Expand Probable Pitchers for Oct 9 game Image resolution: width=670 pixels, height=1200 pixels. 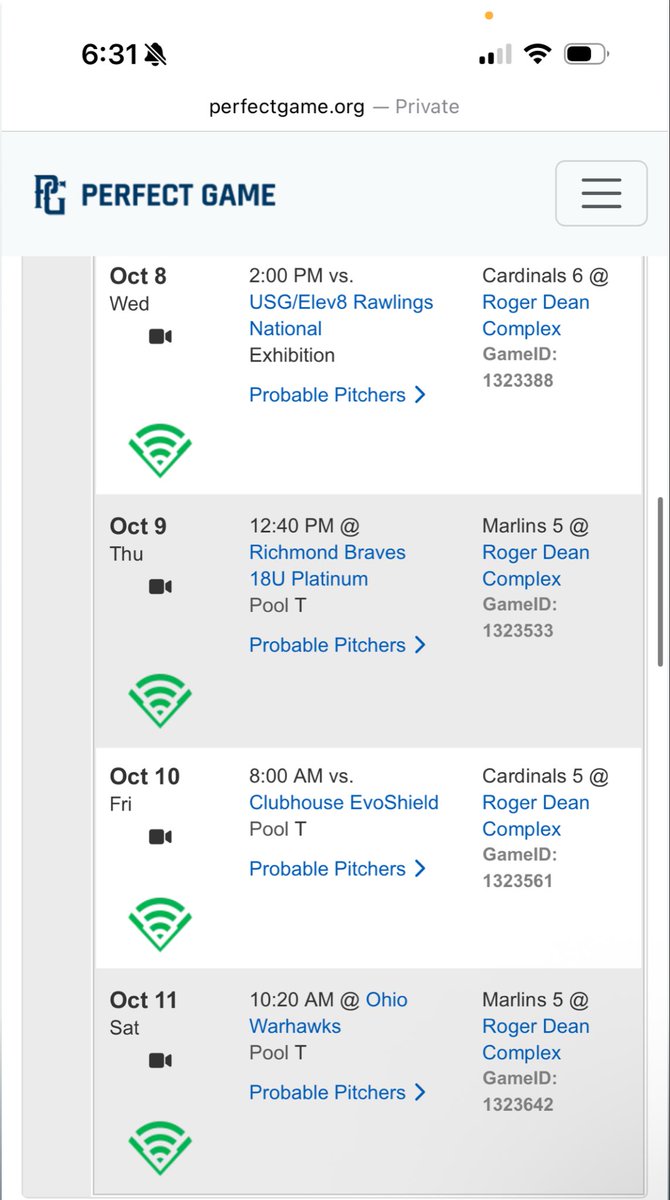[x=338, y=645]
